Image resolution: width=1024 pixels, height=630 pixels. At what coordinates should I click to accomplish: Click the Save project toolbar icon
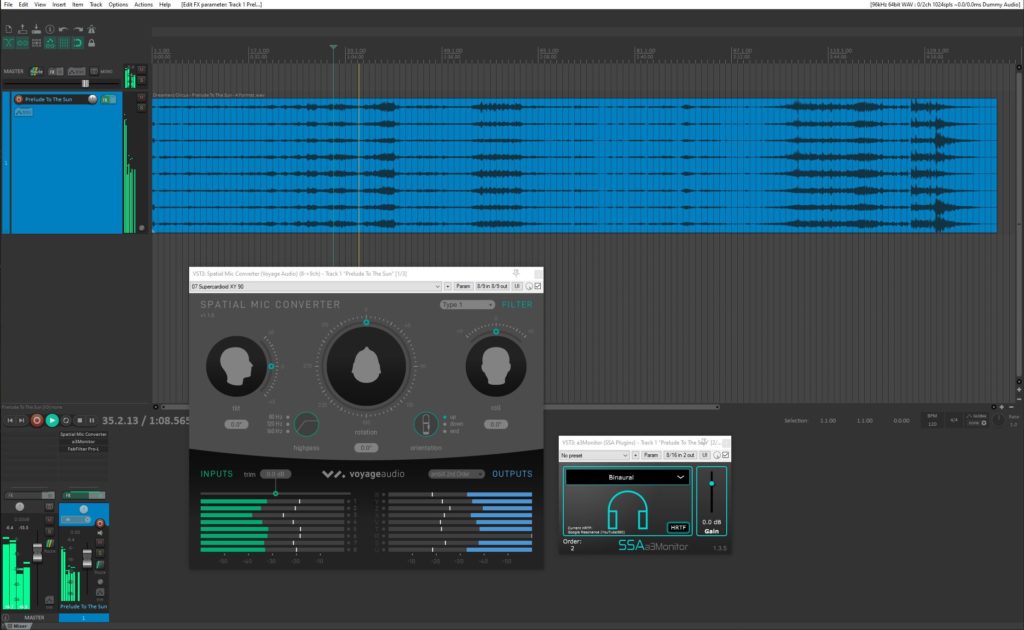click(x=36, y=29)
